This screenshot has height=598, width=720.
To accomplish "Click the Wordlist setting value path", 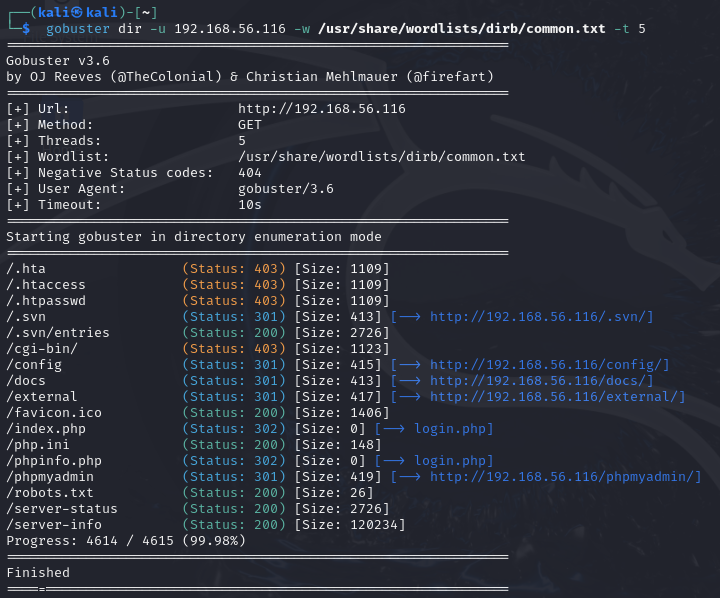I will coord(382,157).
